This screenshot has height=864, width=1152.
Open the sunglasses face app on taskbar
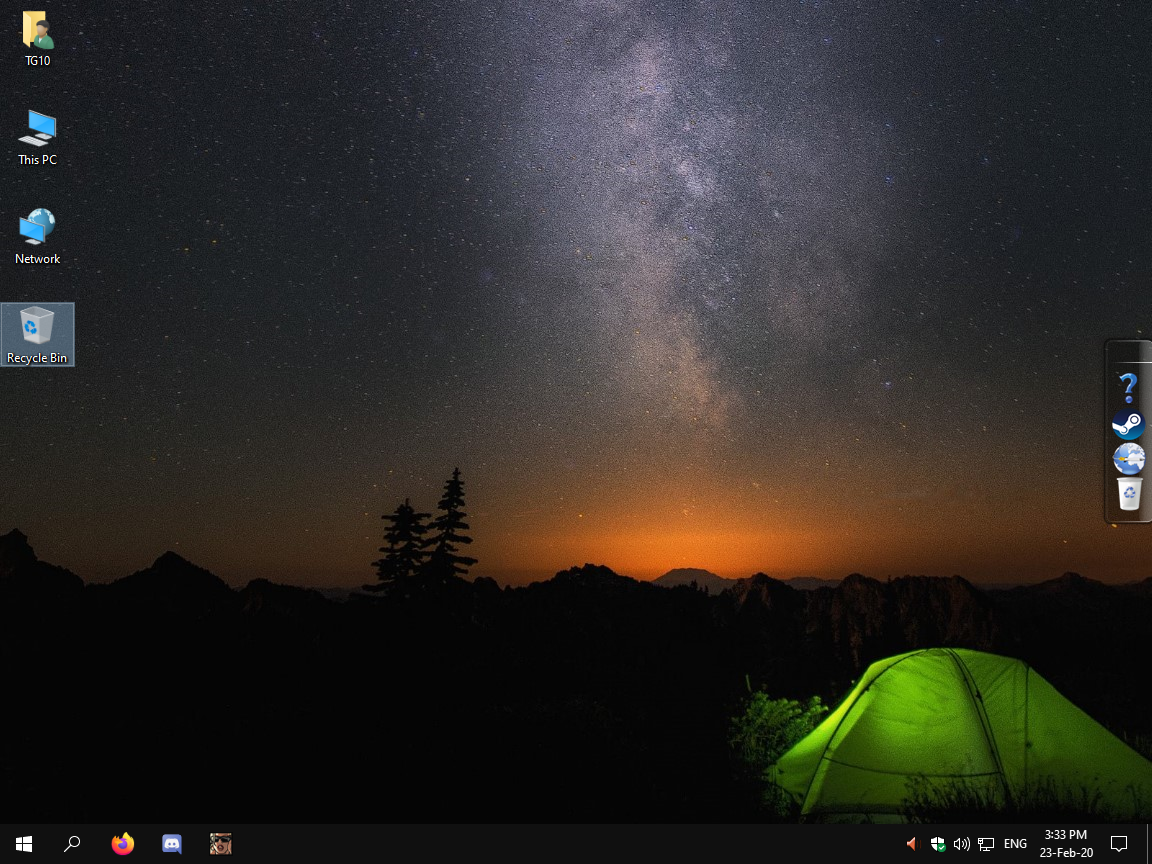coord(220,843)
